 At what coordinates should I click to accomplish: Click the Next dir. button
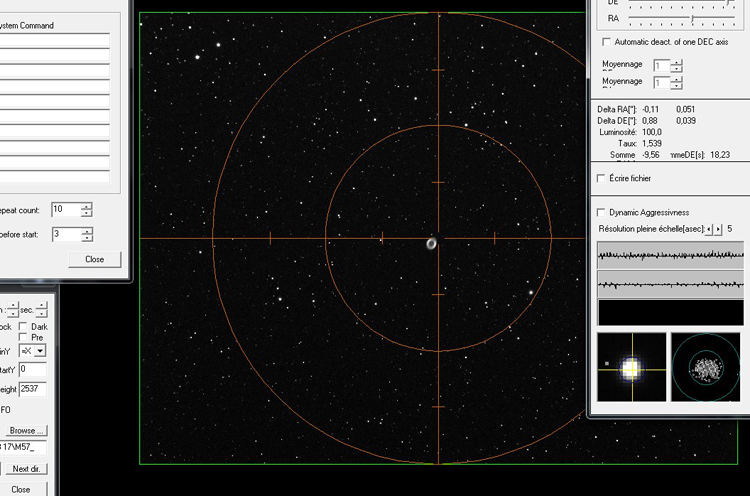(26, 469)
